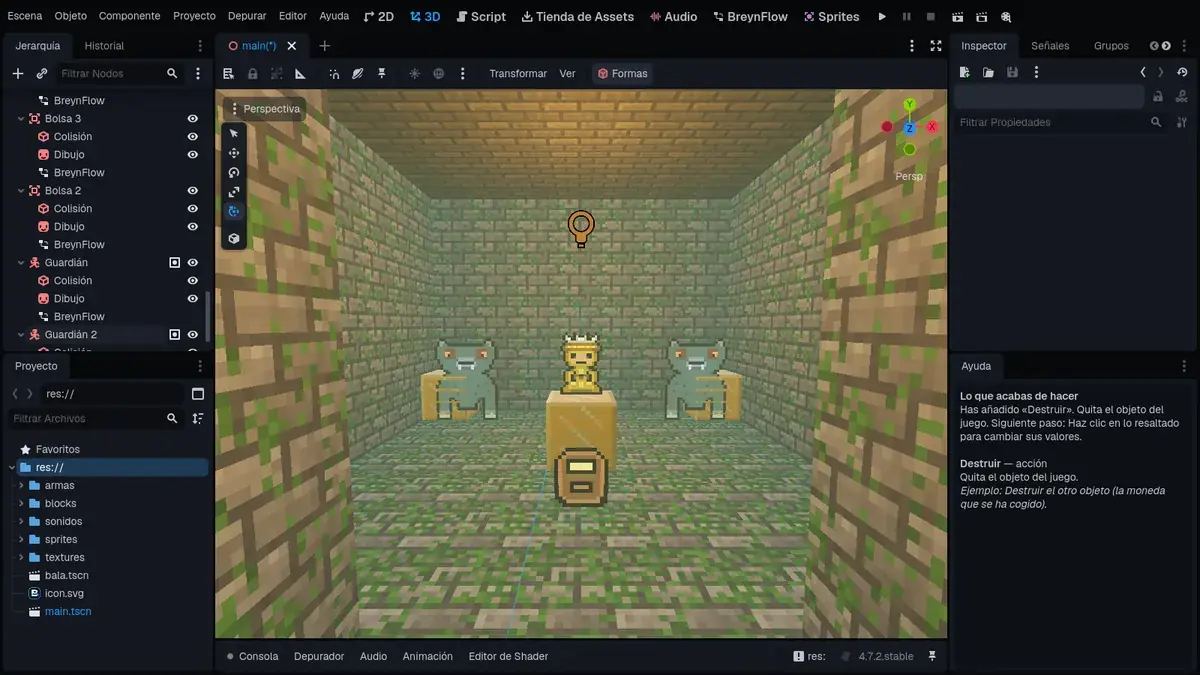
Task: Toggle visibility of the Guardián 2 node
Action: point(193,335)
